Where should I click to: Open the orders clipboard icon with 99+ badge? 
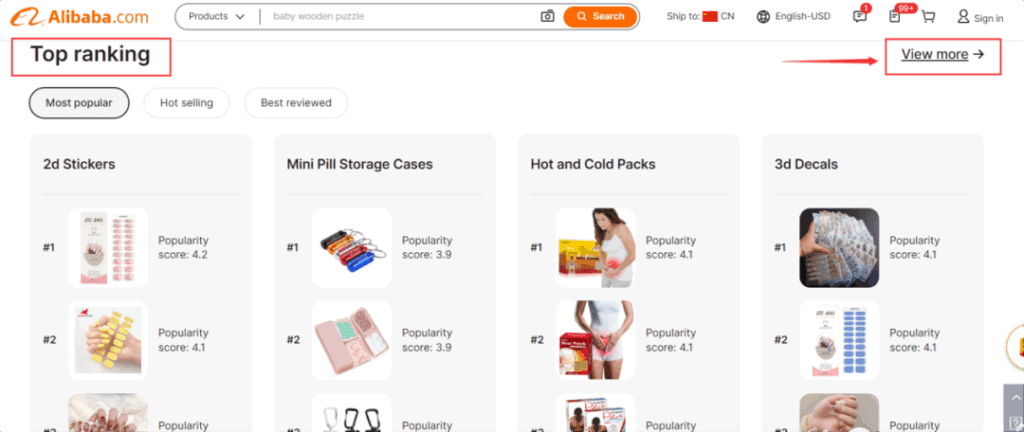(x=895, y=16)
